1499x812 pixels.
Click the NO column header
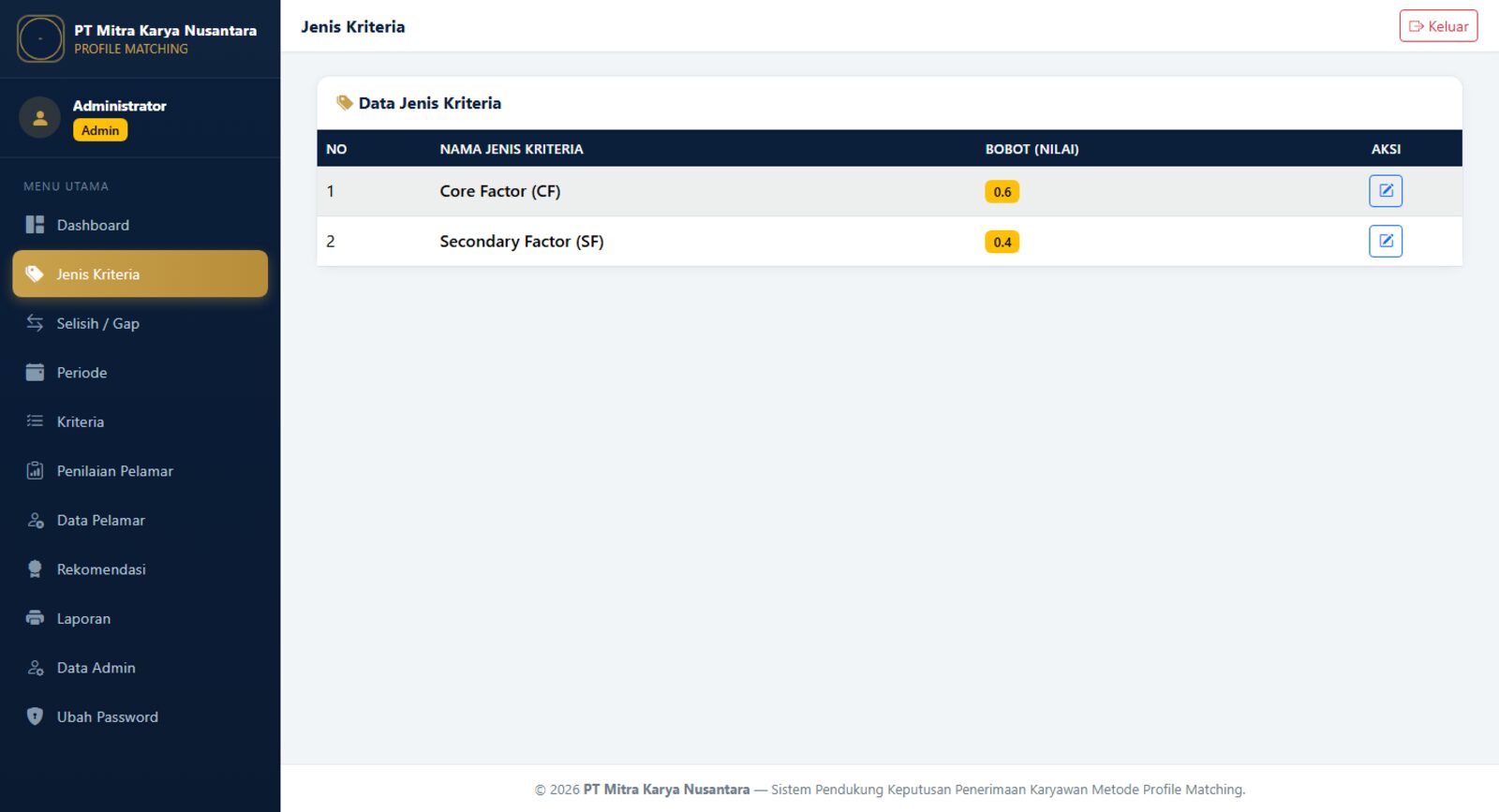(336, 149)
